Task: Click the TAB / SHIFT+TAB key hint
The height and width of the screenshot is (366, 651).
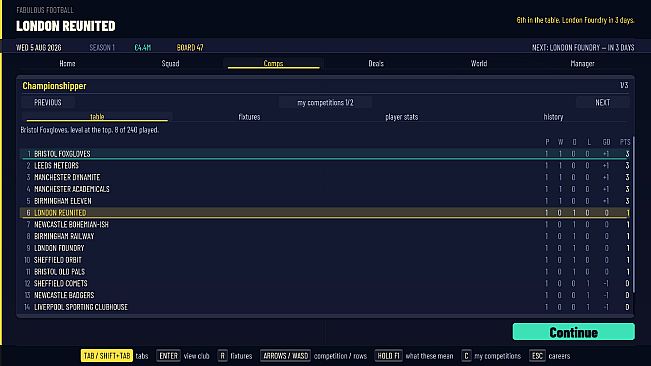Action: tap(107, 356)
